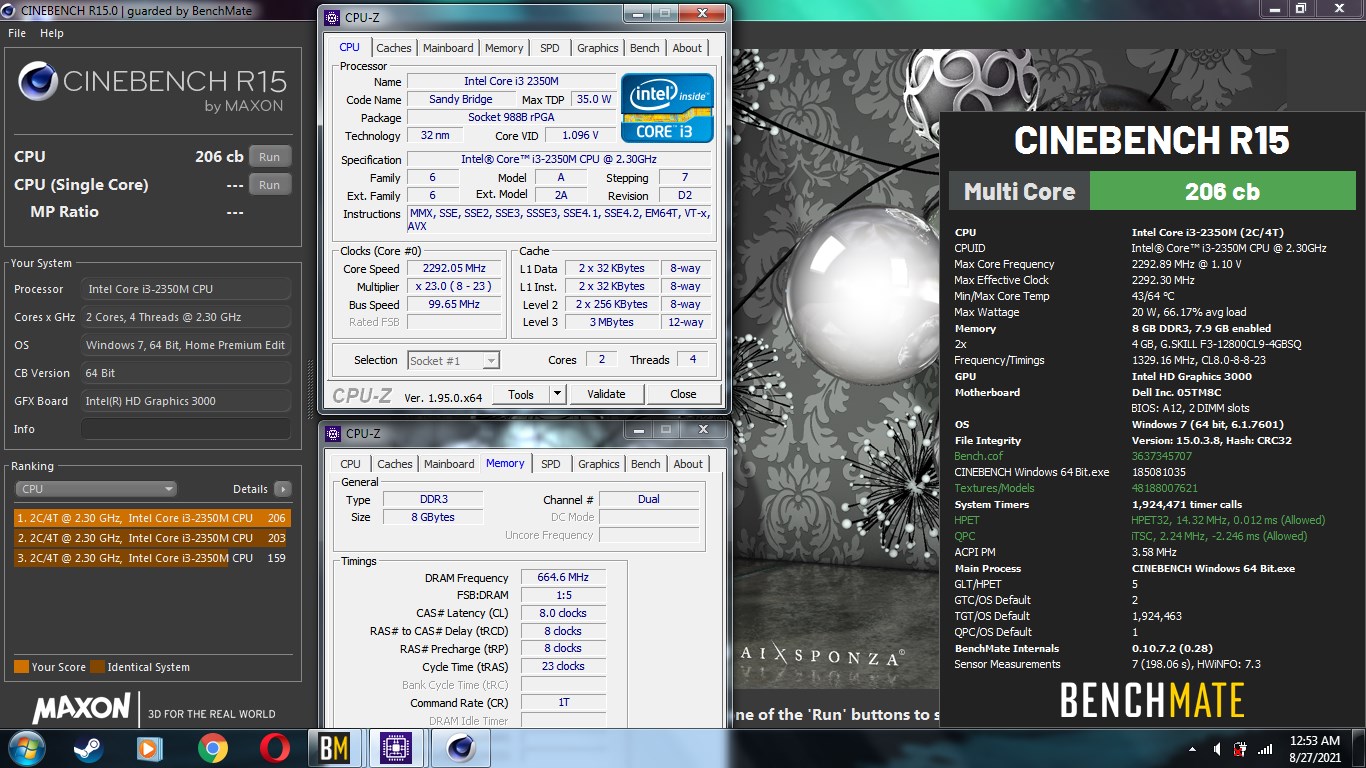Click the HPET32 timer entry in BenchMate panel
1366x768 pixels.
(x=1228, y=520)
